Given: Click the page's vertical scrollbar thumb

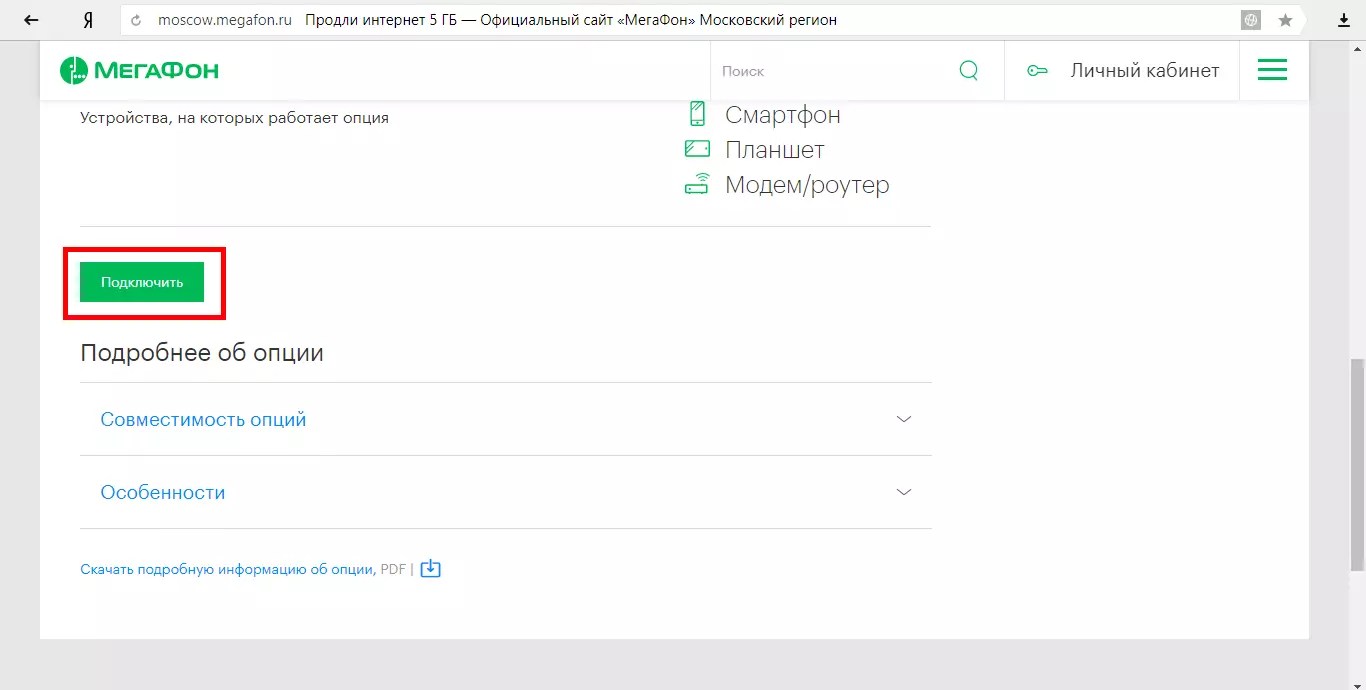Looking at the screenshot, I should (x=1357, y=465).
